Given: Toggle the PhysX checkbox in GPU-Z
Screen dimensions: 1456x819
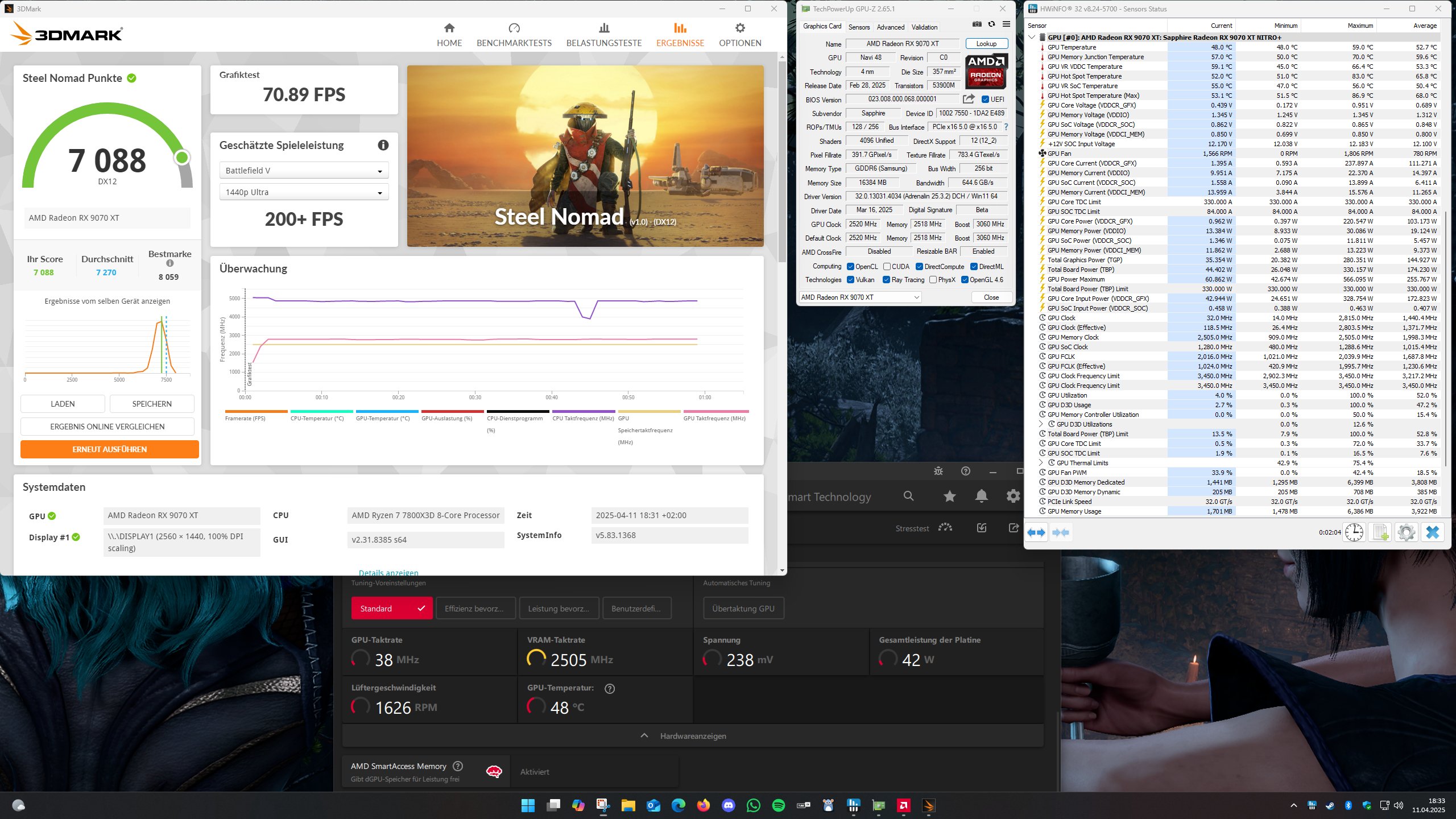Looking at the screenshot, I should pyautogui.click(x=933, y=280).
